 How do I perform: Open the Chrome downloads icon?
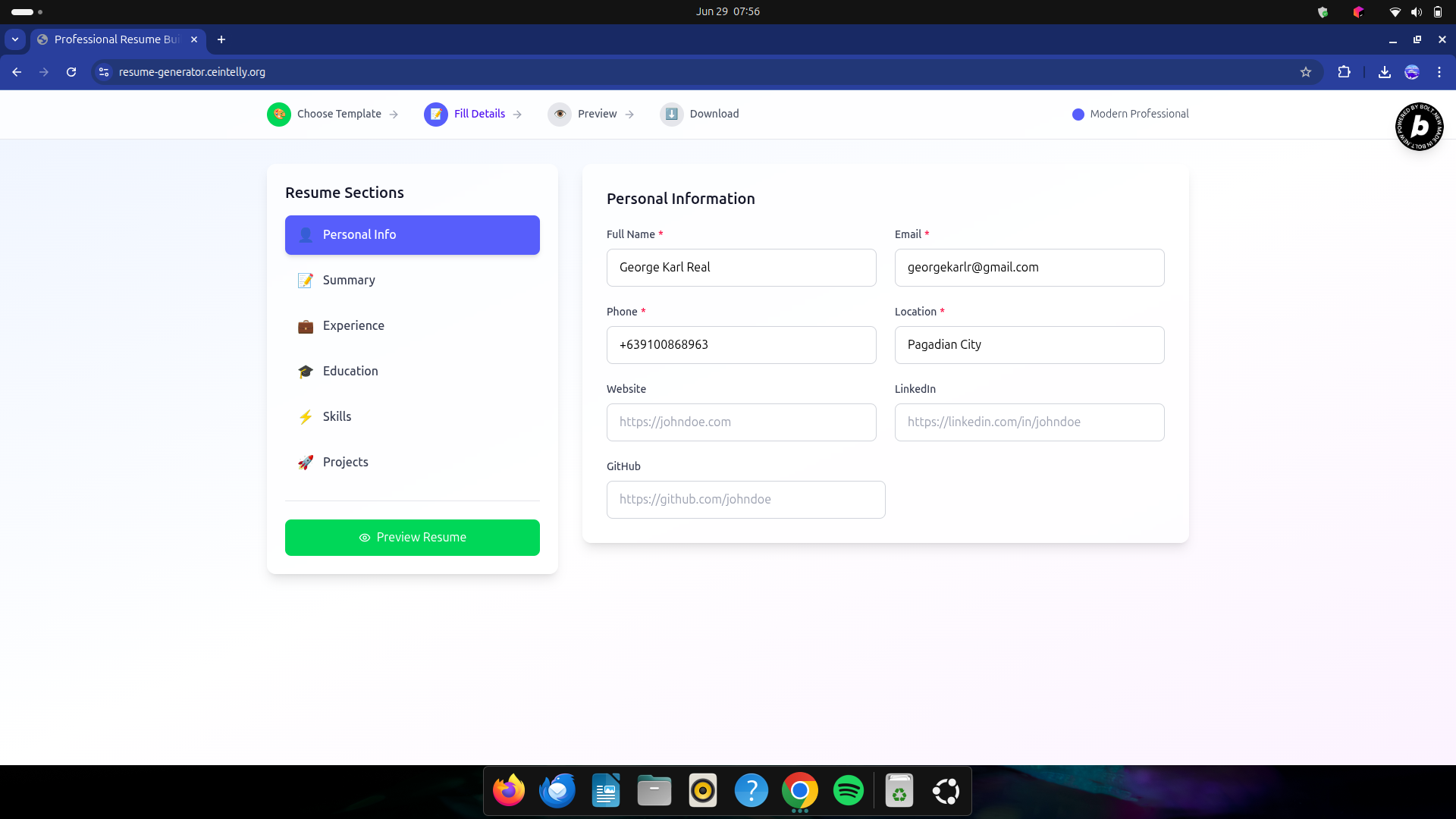(x=1384, y=72)
